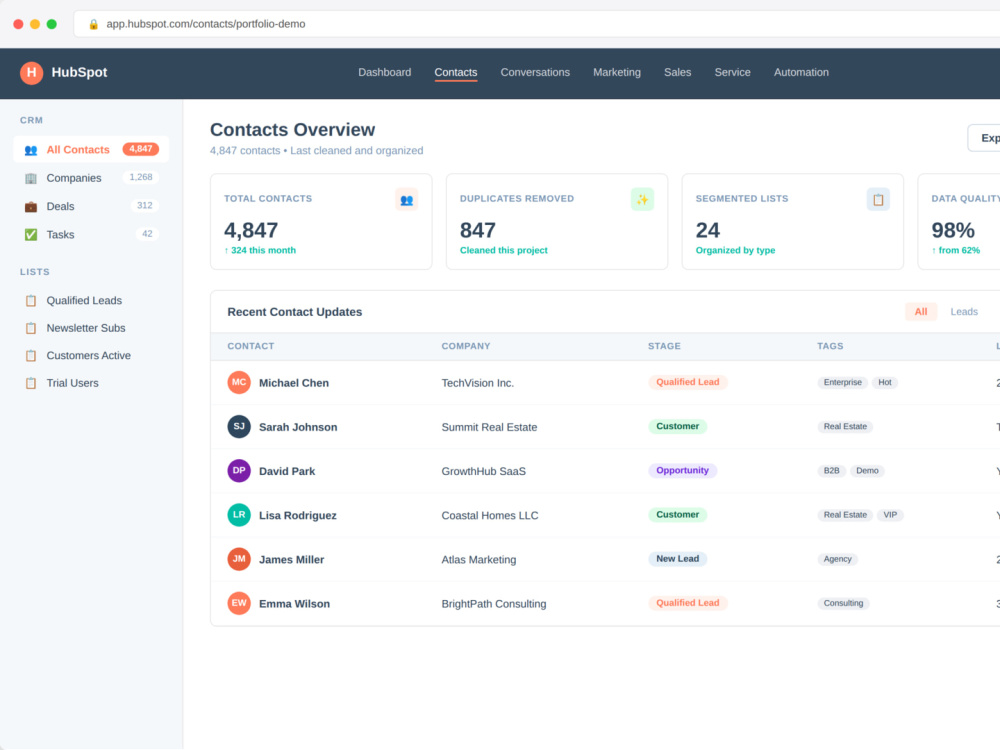This screenshot has height=750, width=1000.
Task: Click David Park's Opportunity stage badge
Action: [x=682, y=470]
